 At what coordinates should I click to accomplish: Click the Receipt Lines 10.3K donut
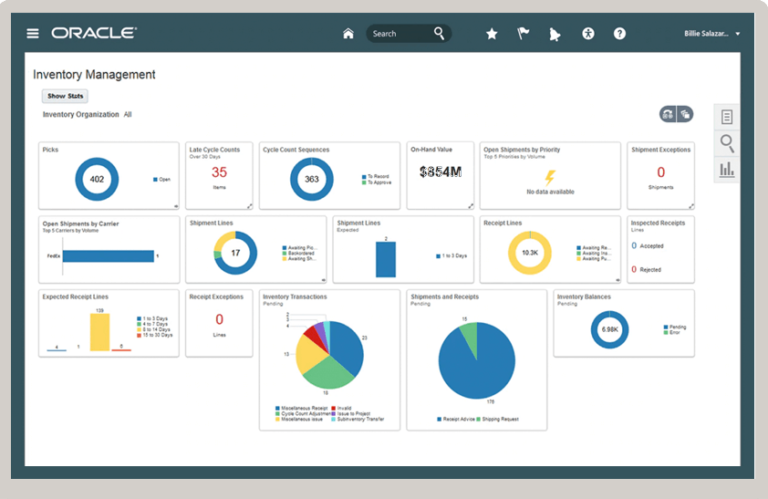530,253
